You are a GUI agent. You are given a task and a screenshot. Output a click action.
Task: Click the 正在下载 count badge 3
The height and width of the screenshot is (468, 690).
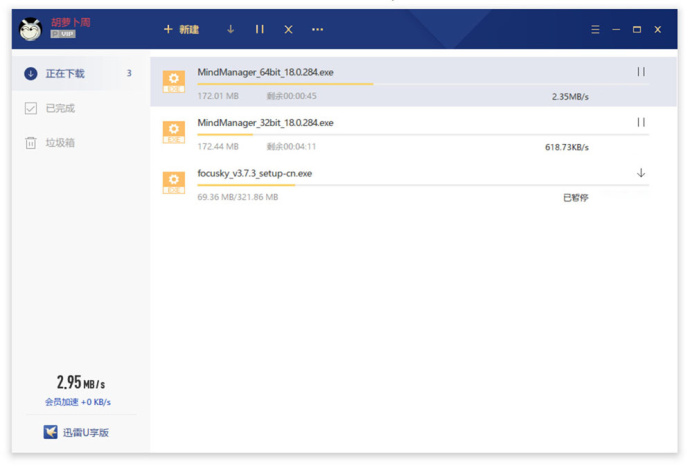pos(129,73)
